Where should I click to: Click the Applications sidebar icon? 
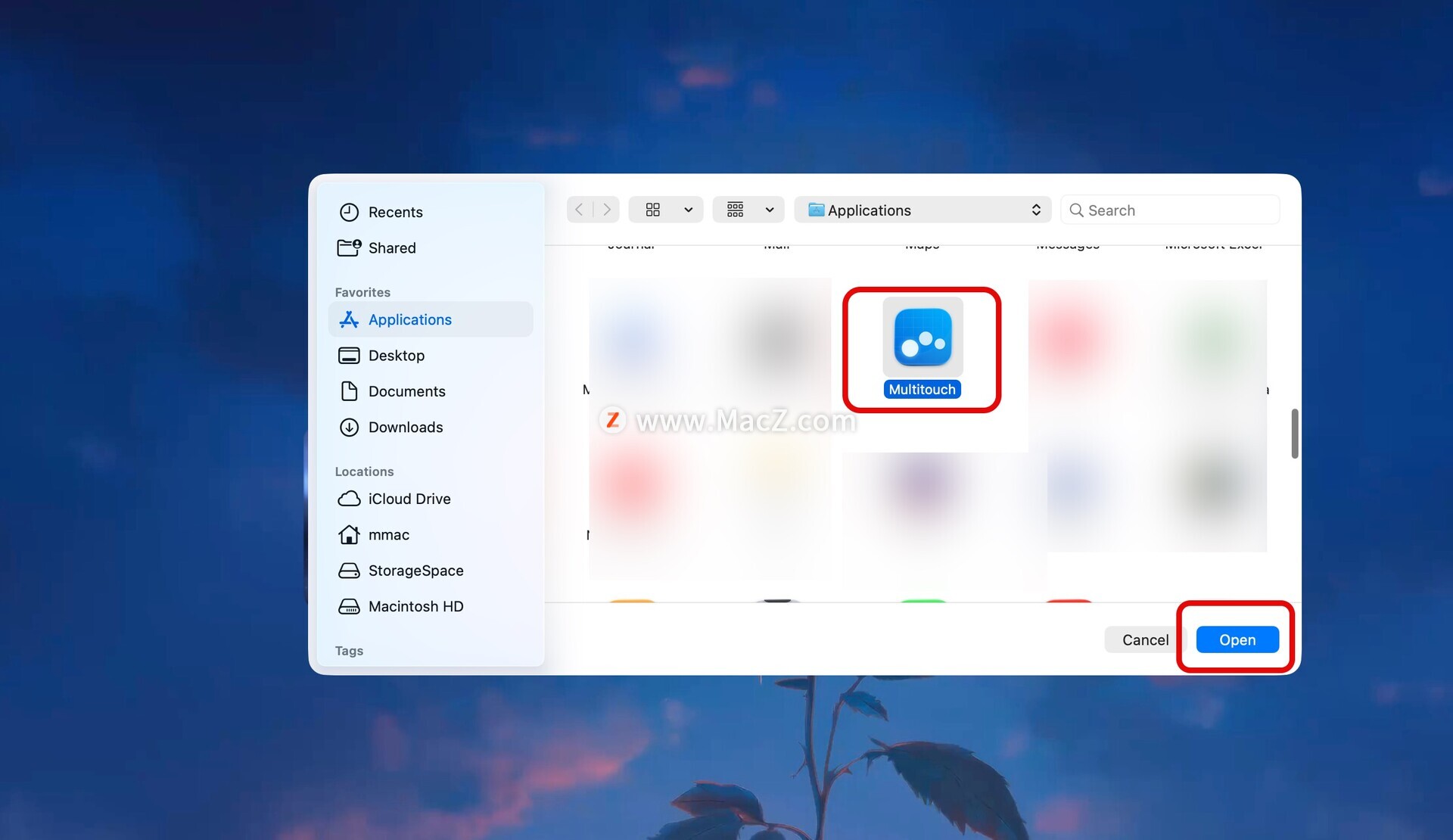349,319
